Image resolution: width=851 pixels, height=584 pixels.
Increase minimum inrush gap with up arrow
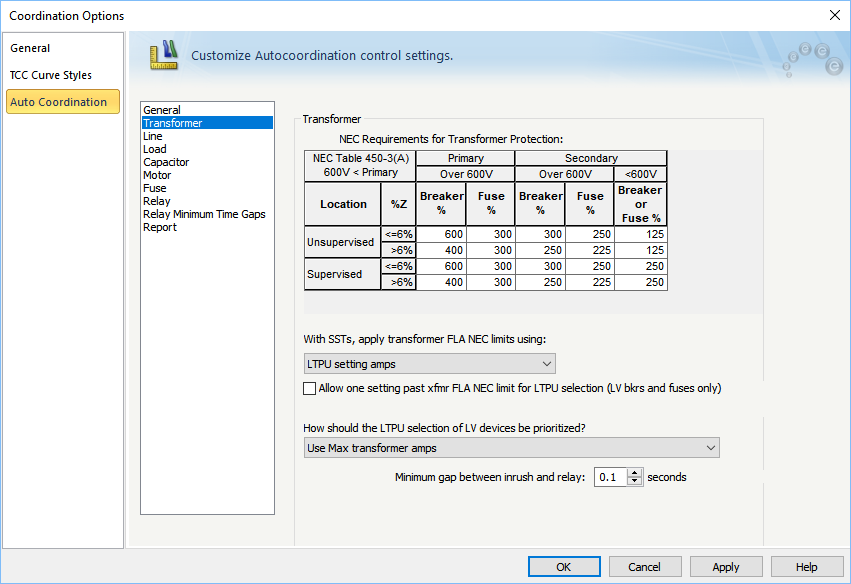click(634, 473)
